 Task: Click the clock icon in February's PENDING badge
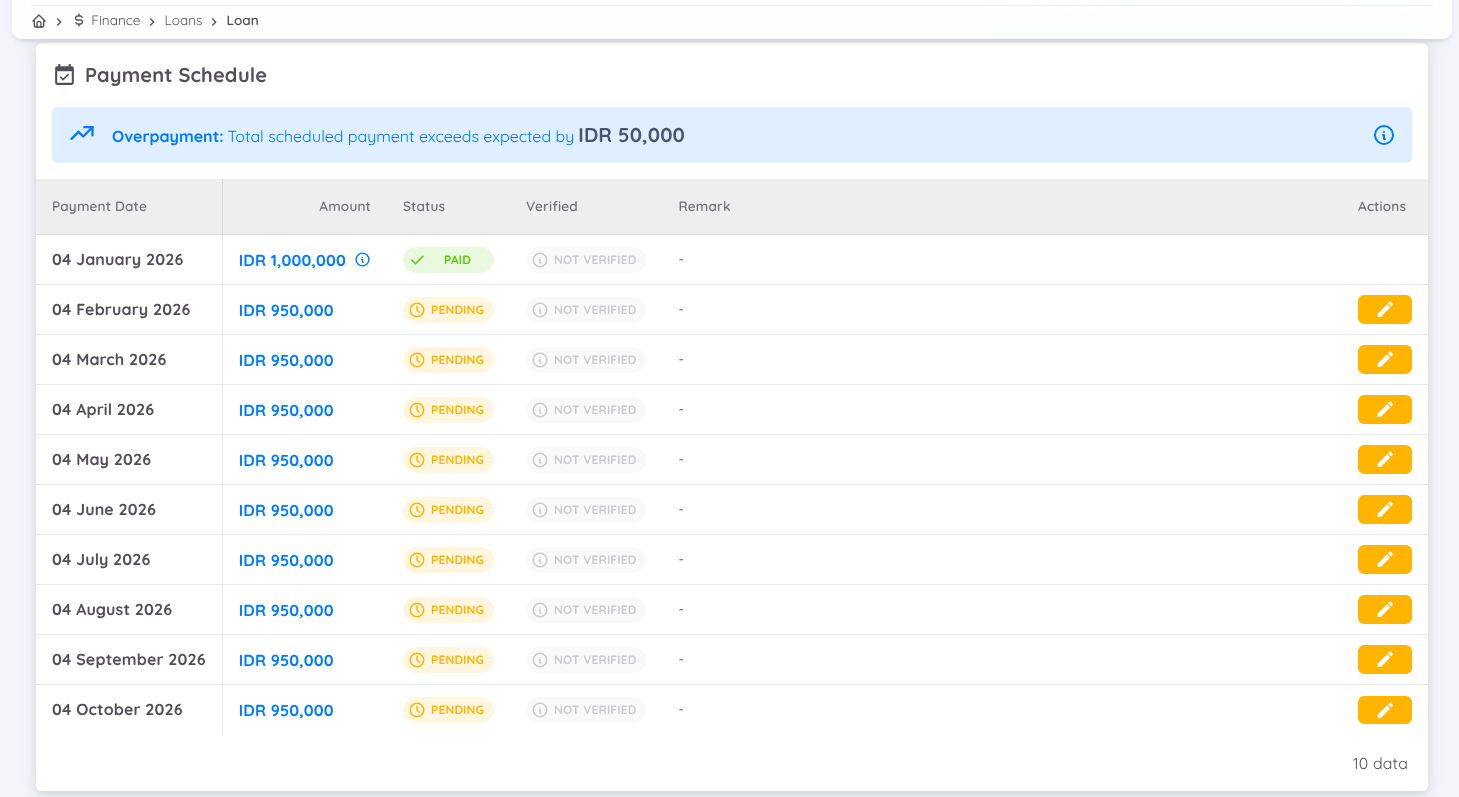pyautogui.click(x=418, y=310)
